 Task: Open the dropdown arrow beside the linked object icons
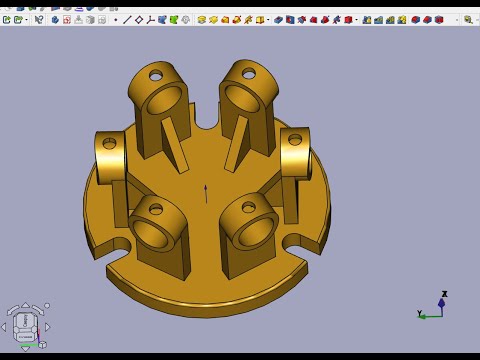tap(26, 20)
